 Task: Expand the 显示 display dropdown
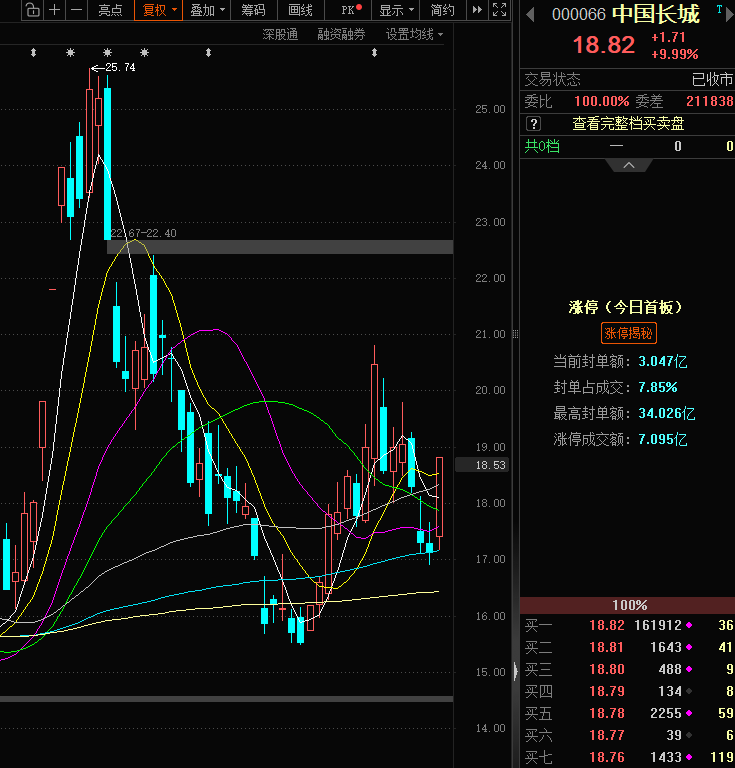[397, 10]
